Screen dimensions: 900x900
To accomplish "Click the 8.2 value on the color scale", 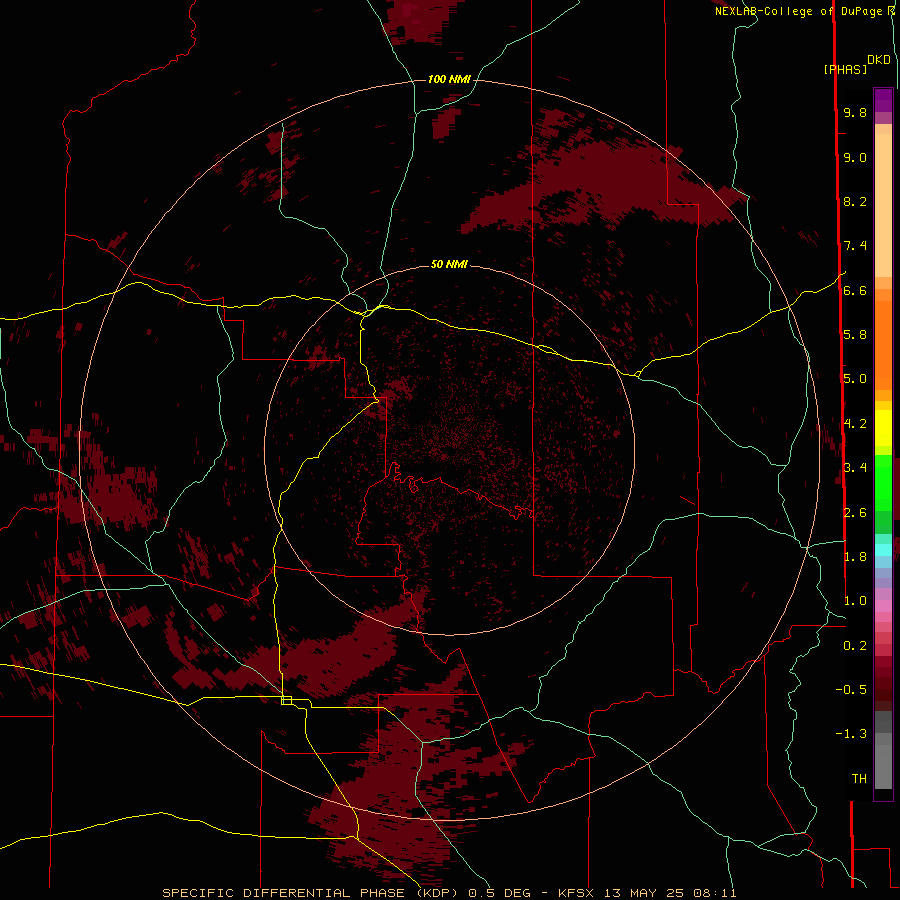I will (x=855, y=202).
